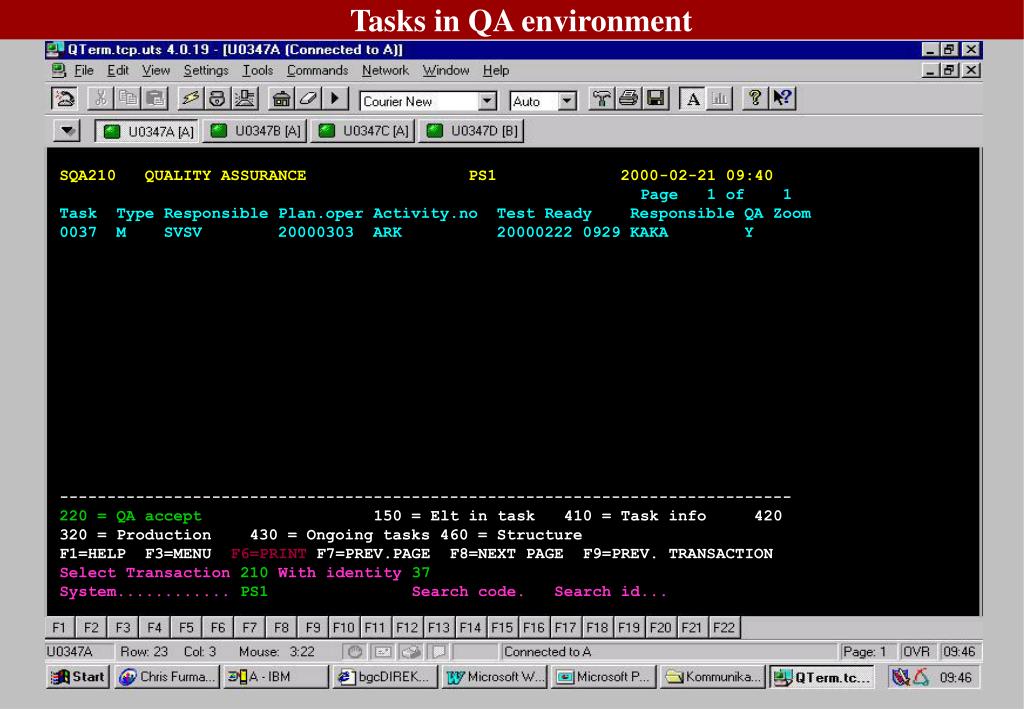Toggle the bar chart graphics mode button
1024x709 pixels.
(716, 101)
